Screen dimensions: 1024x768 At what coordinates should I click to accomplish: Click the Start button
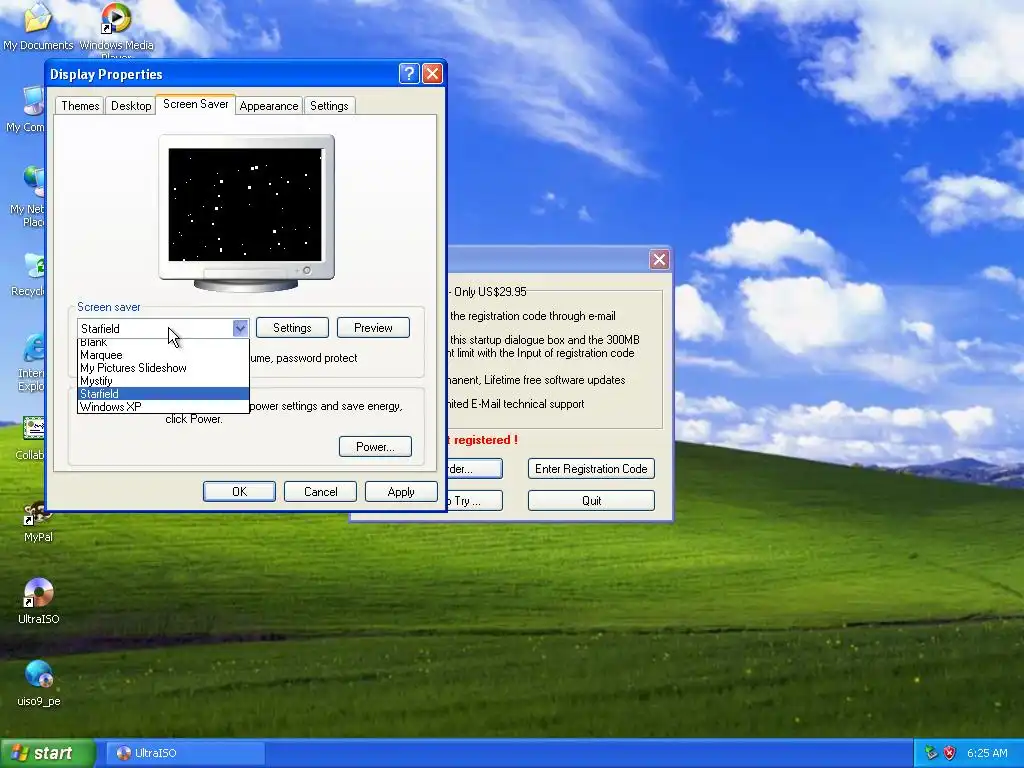coord(47,753)
